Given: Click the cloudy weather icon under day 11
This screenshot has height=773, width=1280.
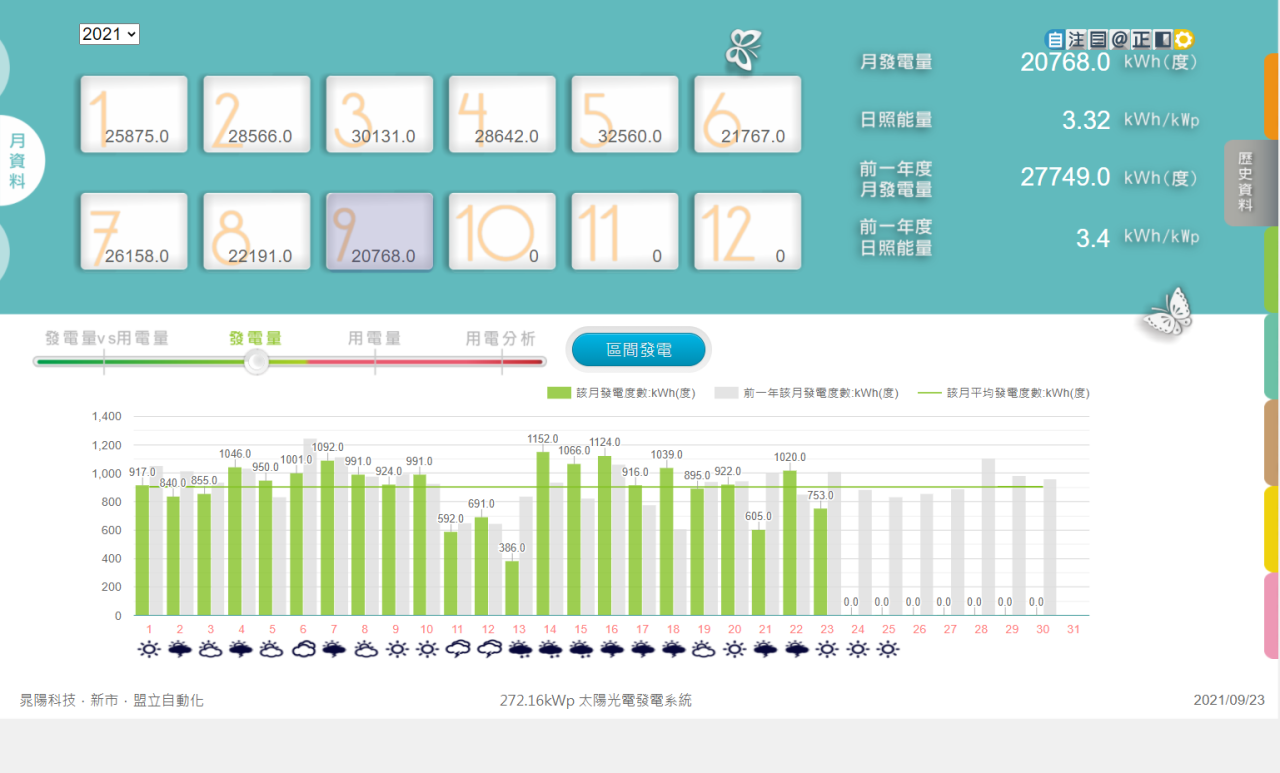Looking at the screenshot, I should tap(457, 649).
